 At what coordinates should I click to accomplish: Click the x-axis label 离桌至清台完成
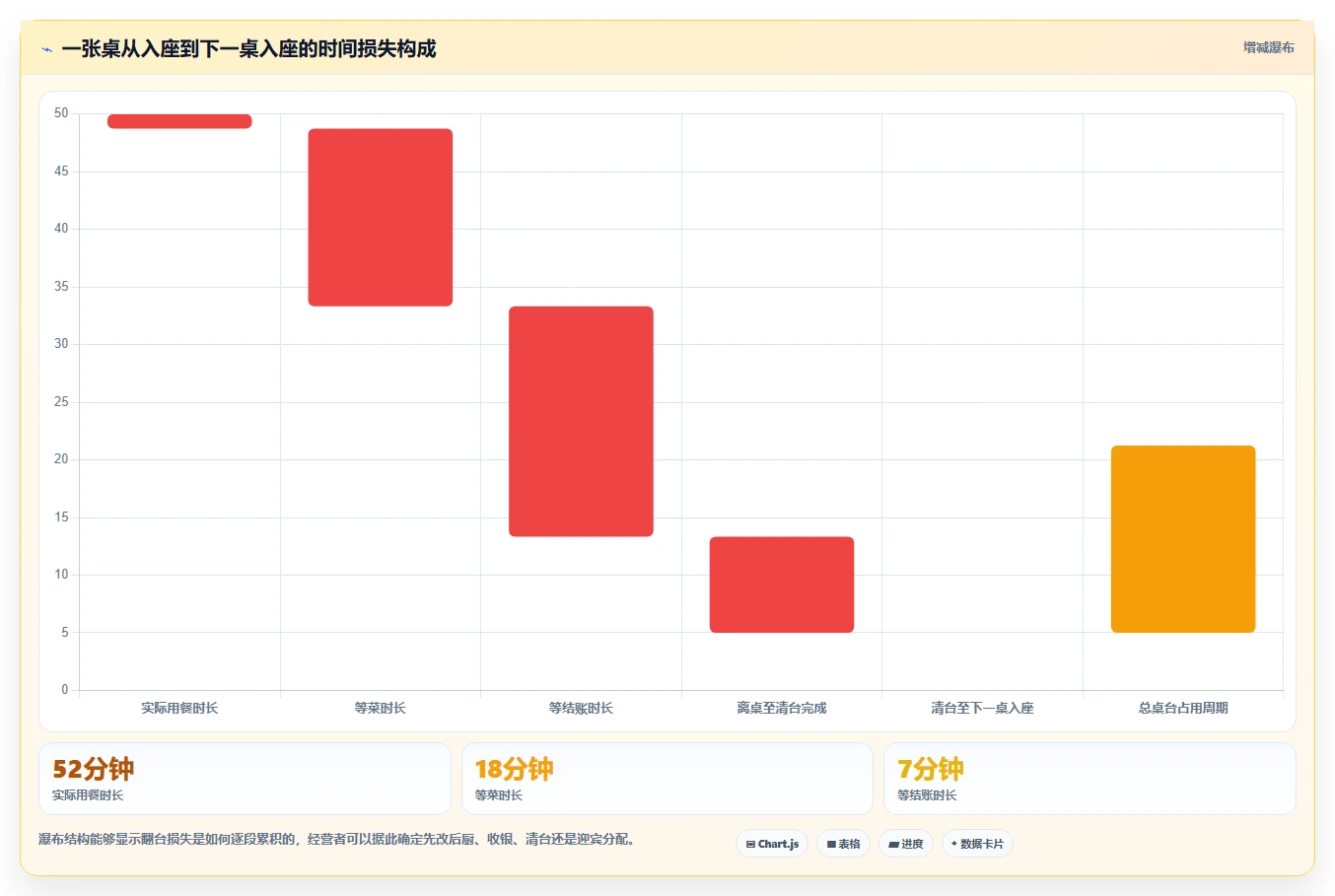point(782,708)
